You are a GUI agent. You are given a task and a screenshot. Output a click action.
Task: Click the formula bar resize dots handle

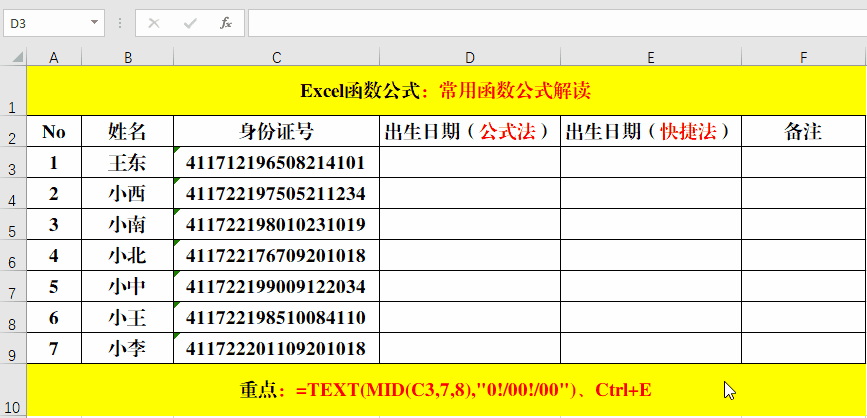click(120, 23)
